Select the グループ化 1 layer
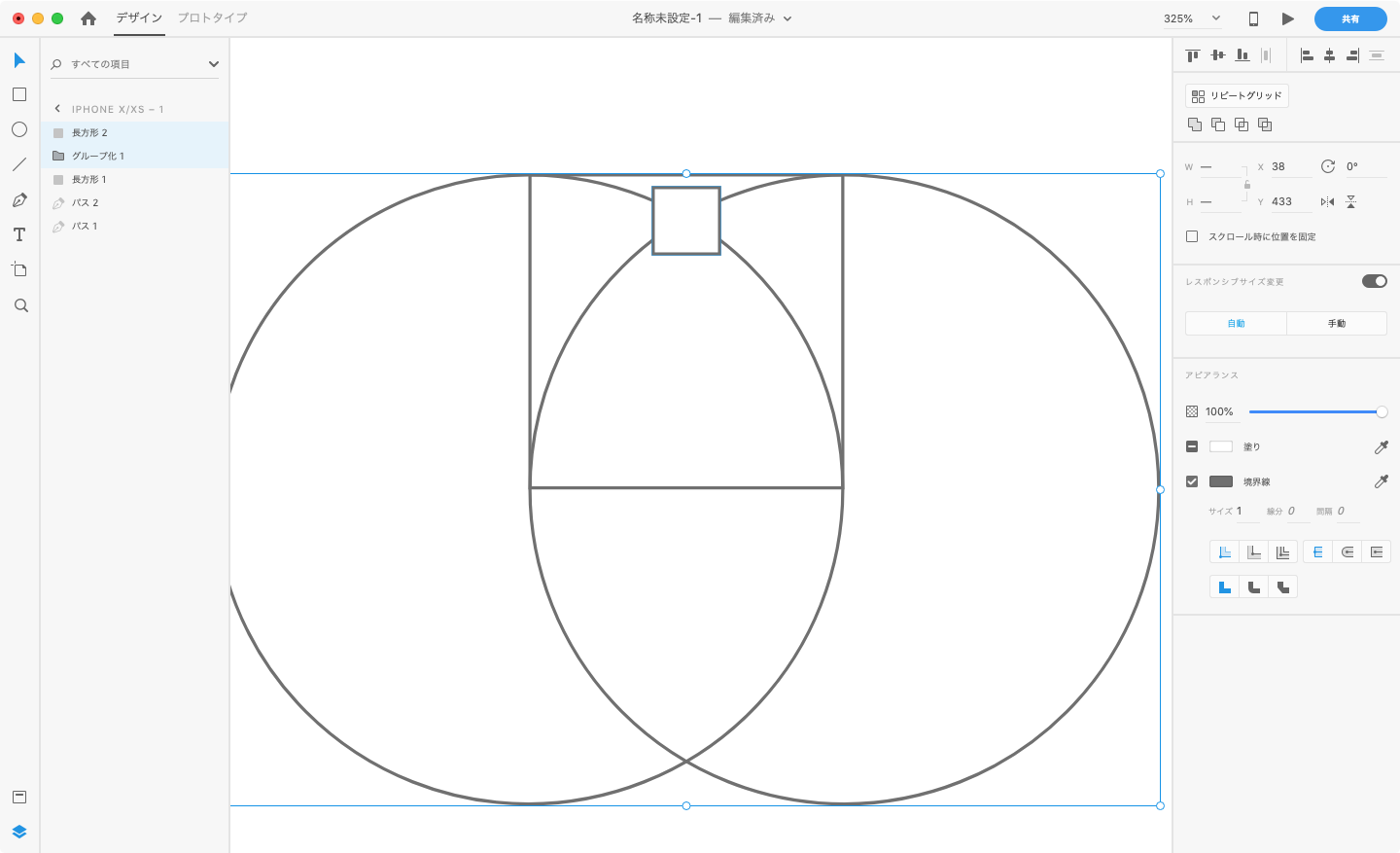Viewport: 1400px width, 853px height. coord(98,156)
